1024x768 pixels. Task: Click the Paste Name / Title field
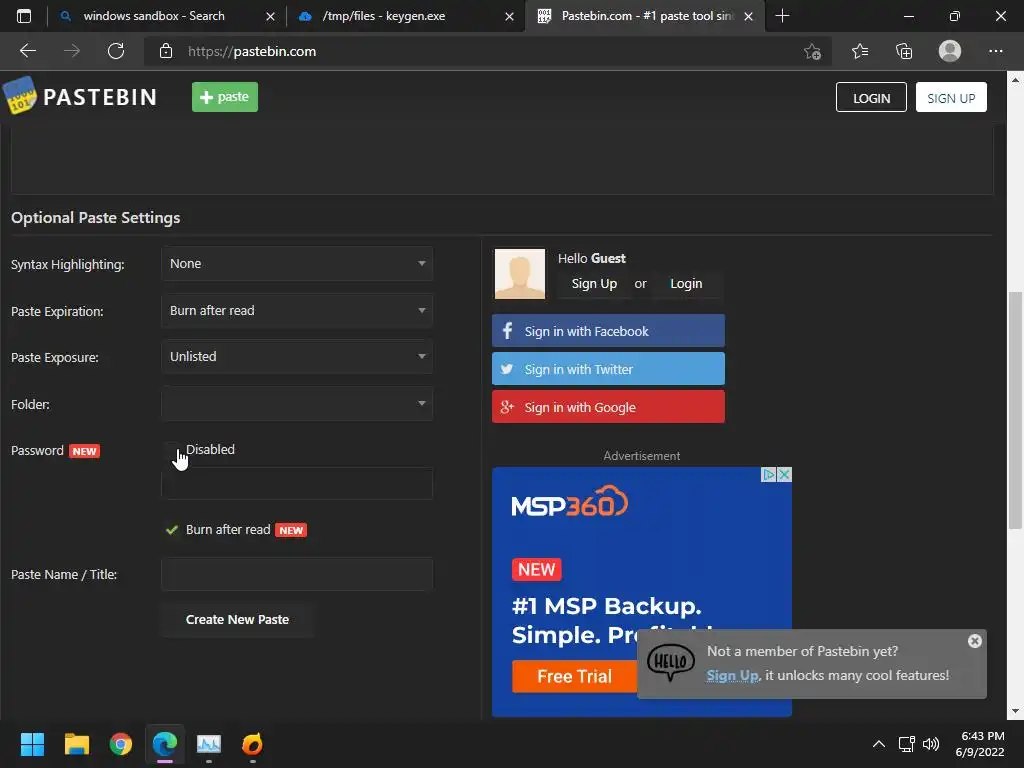(x=297, y=575)
